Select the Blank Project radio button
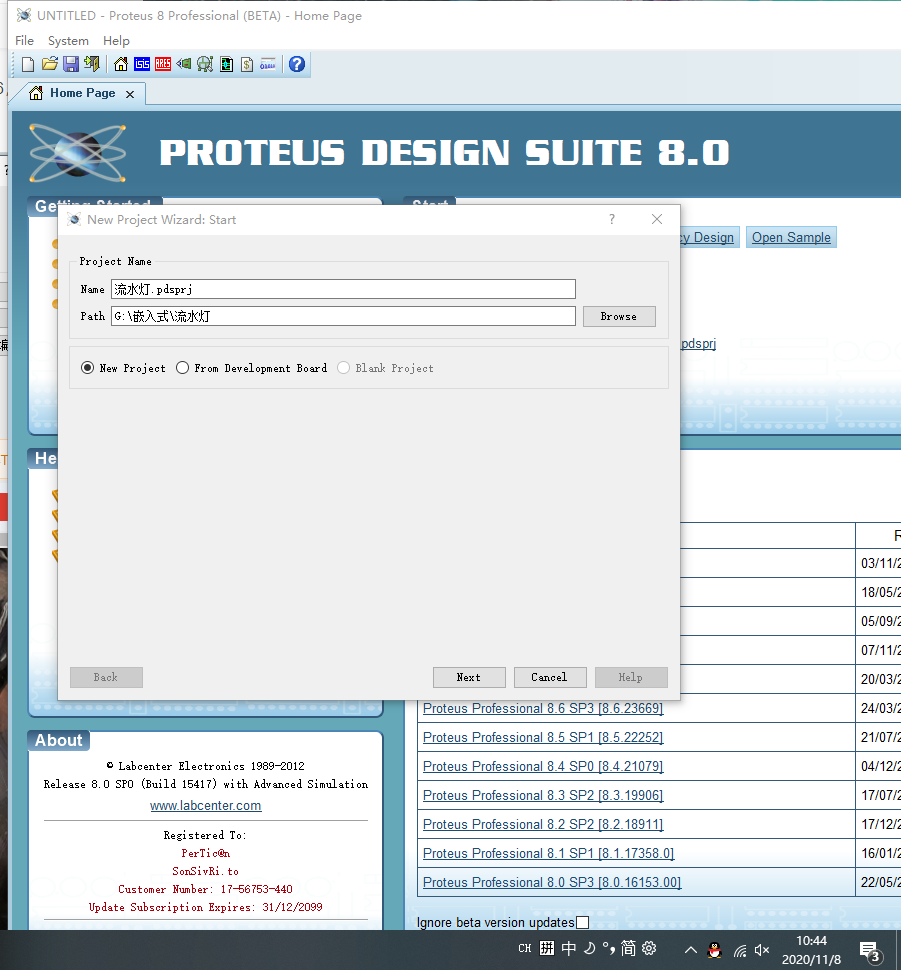This screenshot has height=970, width=901. (x=343, y=368)
